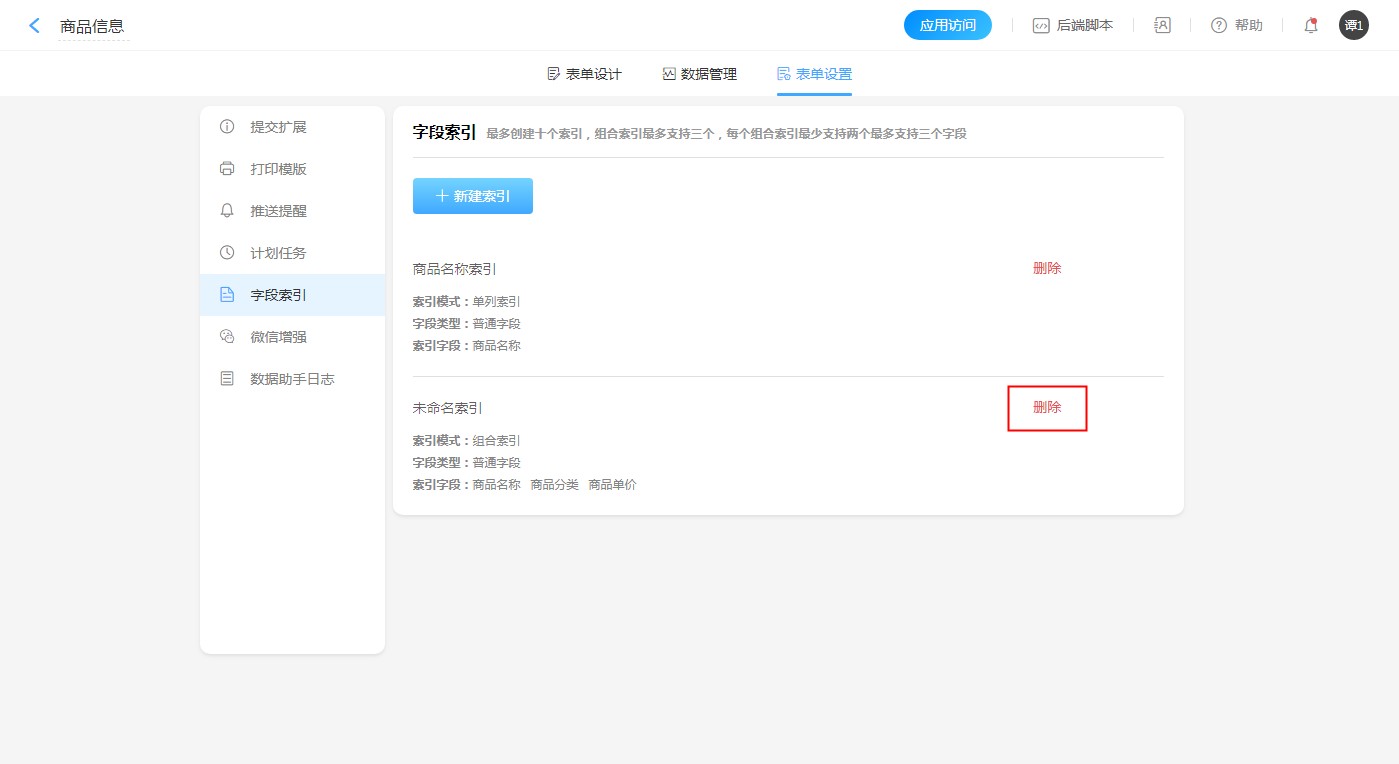Switch to the 数据管理 tab

click(700, 74)
